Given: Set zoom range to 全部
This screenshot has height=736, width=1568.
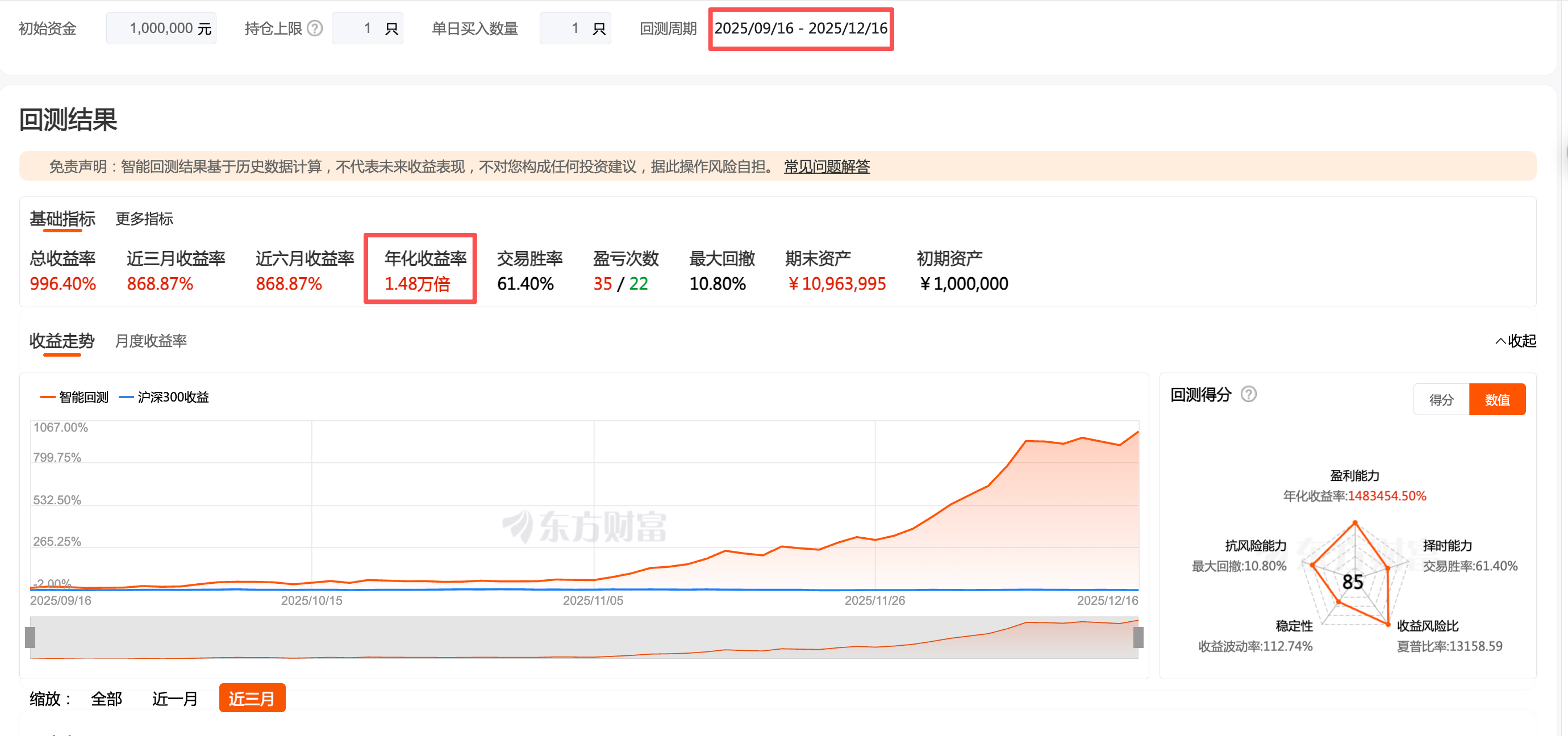Looking at the screenshot, I should click(107, 699).
